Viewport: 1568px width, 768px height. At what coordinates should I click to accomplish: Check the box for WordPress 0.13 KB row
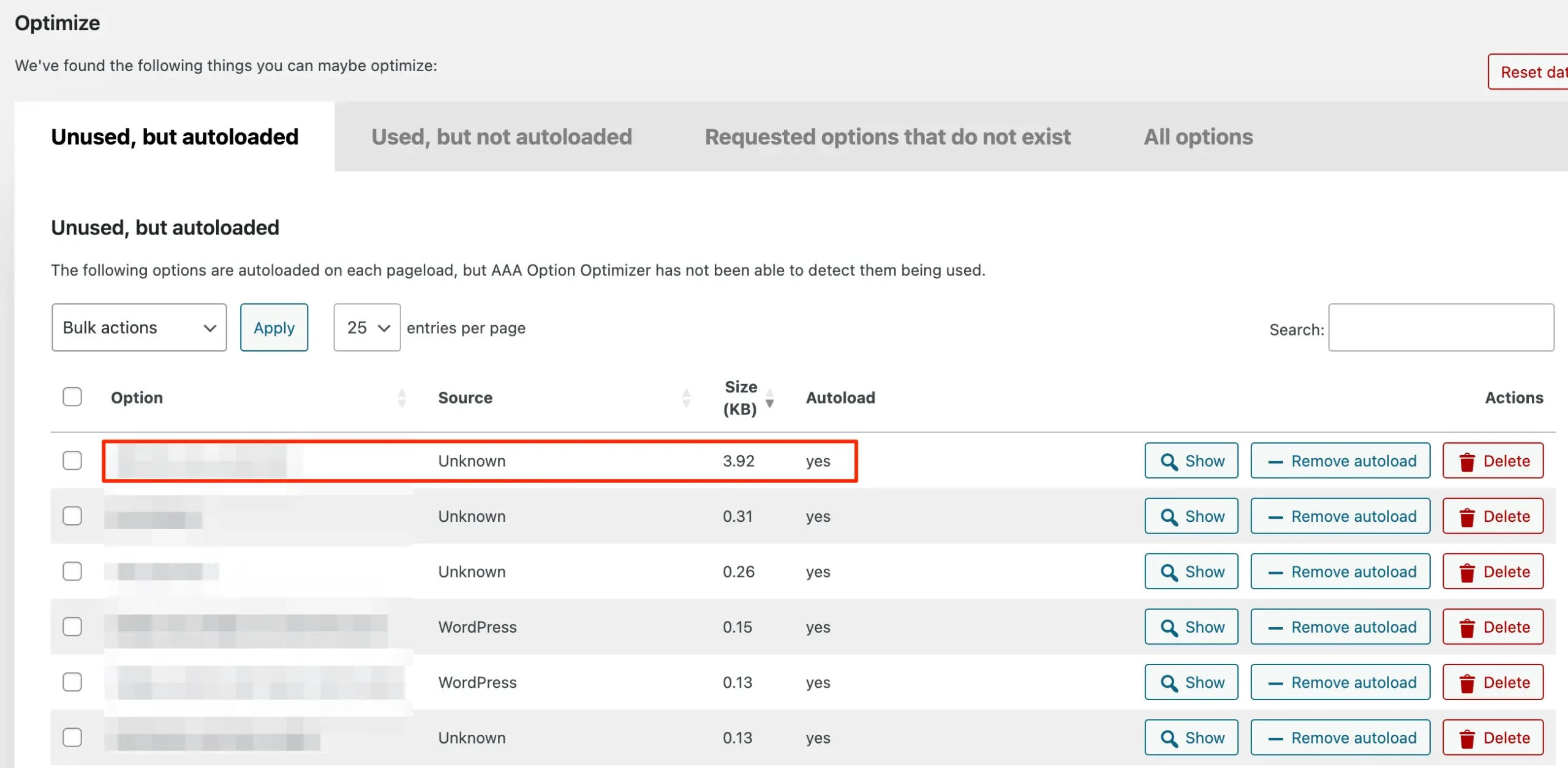tap(72, 682)
